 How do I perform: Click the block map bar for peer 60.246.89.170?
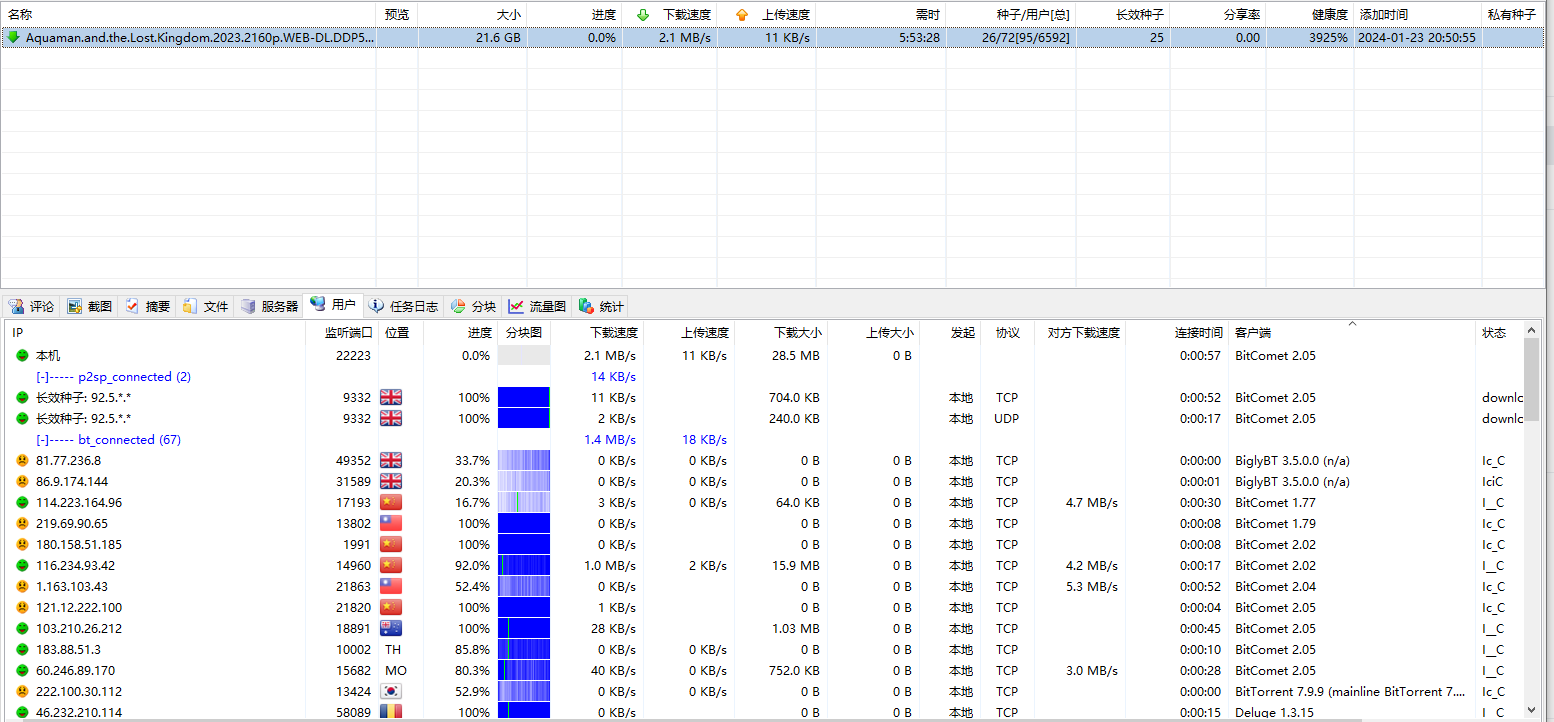pyautogui.click(x=524, y=671)
